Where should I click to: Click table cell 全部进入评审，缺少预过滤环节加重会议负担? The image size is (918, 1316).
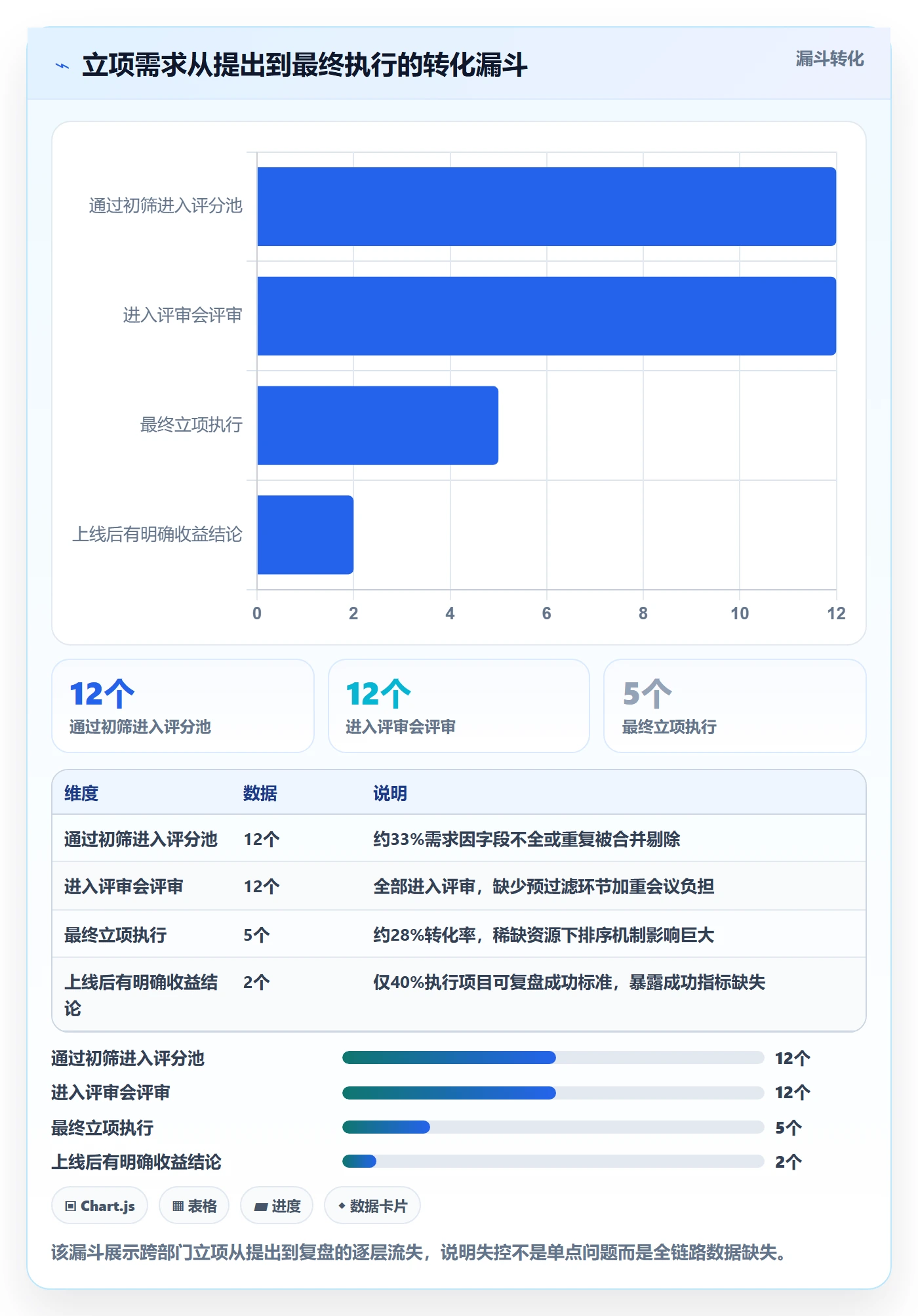[x=544, y=886]
